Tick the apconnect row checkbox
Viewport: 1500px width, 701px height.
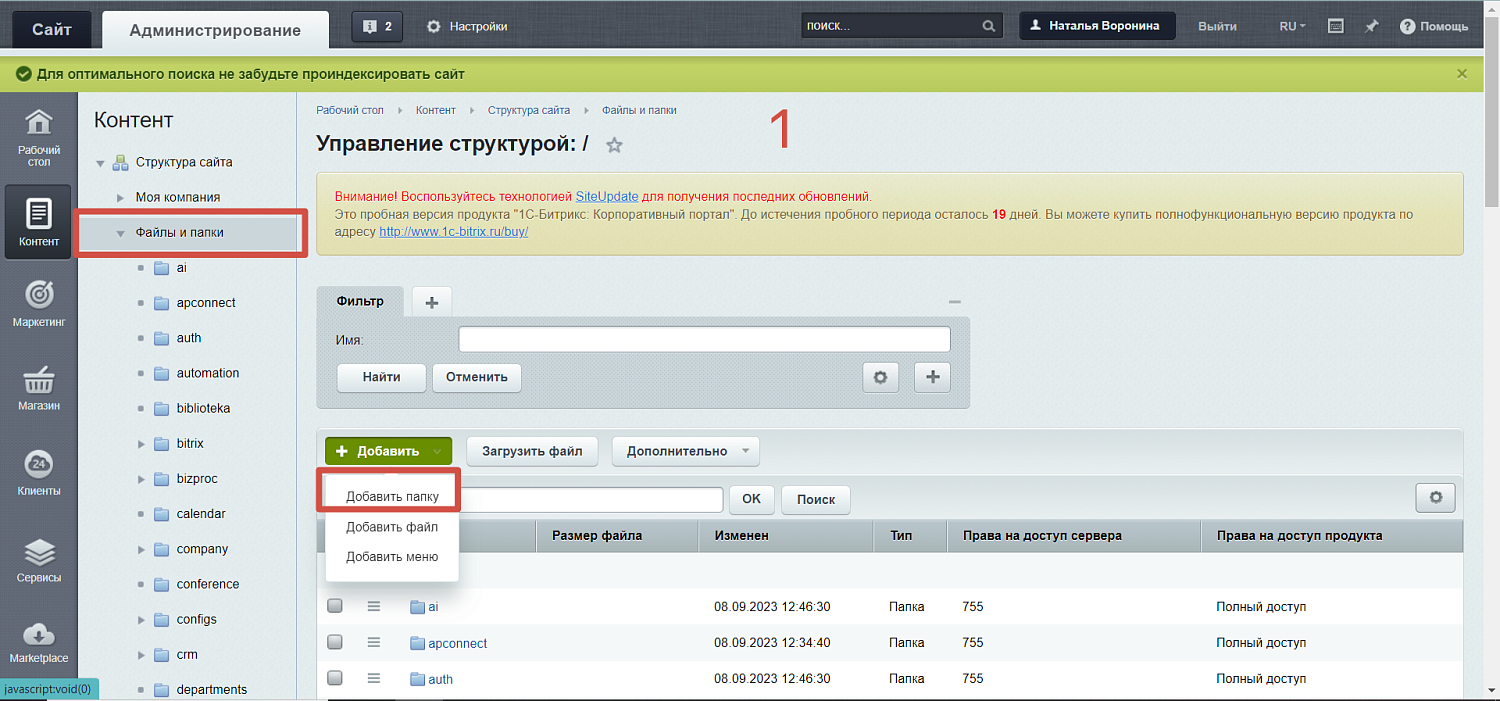[x=335, y=642]
